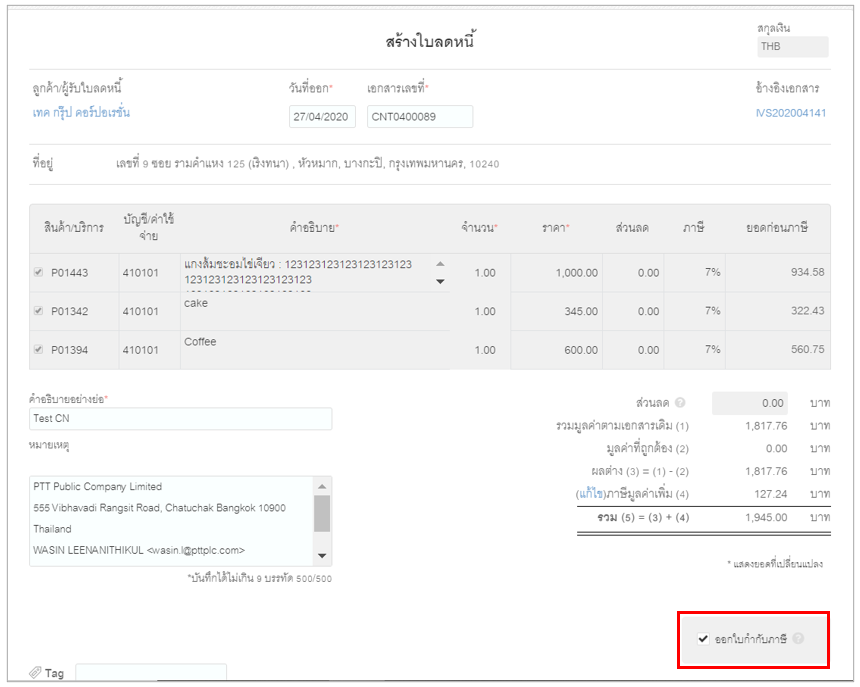This screenshot has width=860, height=687.
Task: Click document number field CNT0400089
Action: [x=420, y=116]
